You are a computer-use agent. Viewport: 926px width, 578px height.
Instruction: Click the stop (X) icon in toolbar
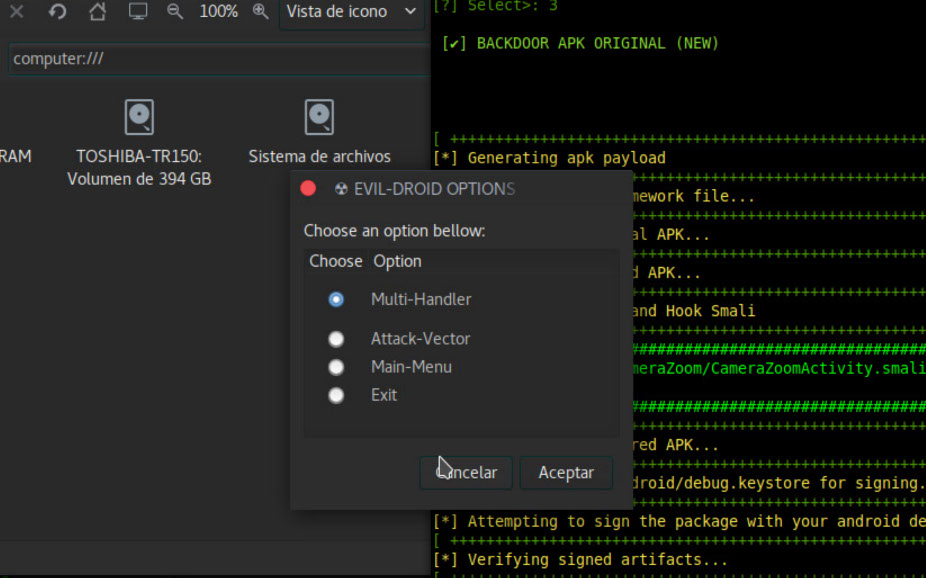pos(17,12)
